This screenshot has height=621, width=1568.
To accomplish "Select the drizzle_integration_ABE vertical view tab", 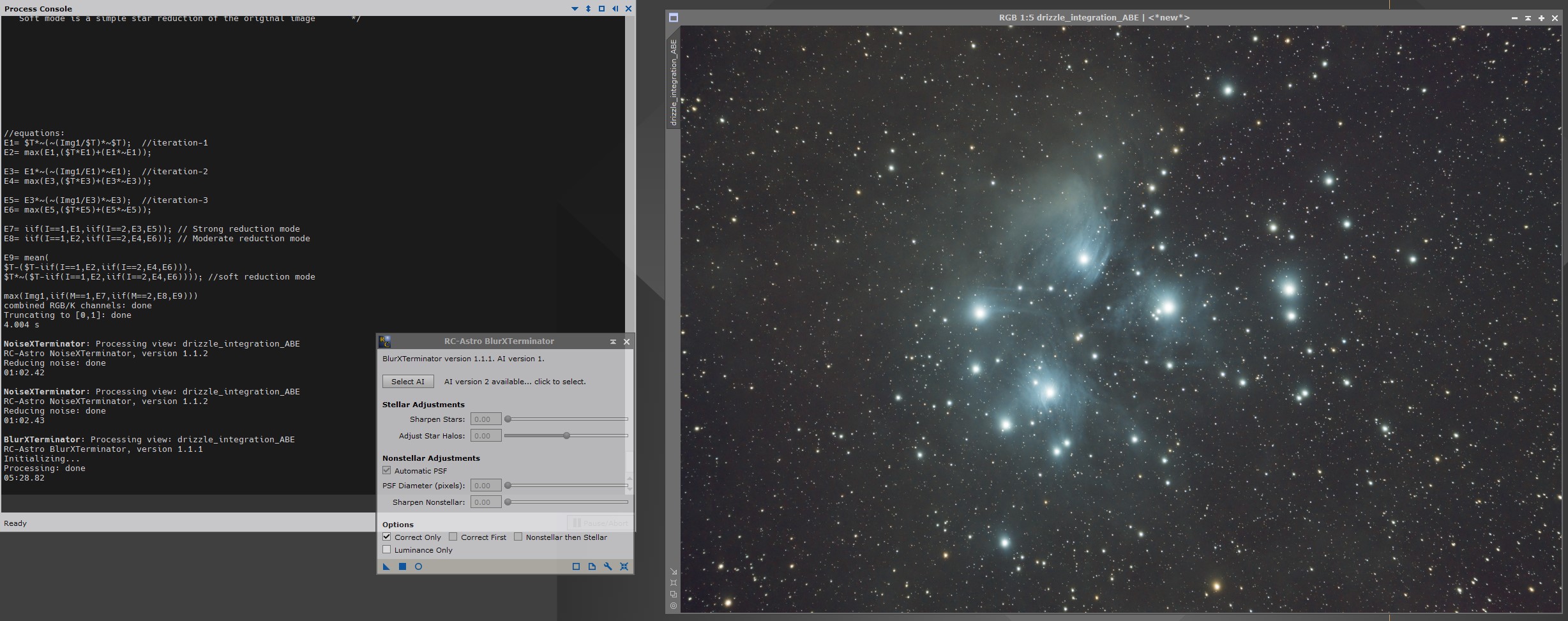I will [x=673, y=82].
